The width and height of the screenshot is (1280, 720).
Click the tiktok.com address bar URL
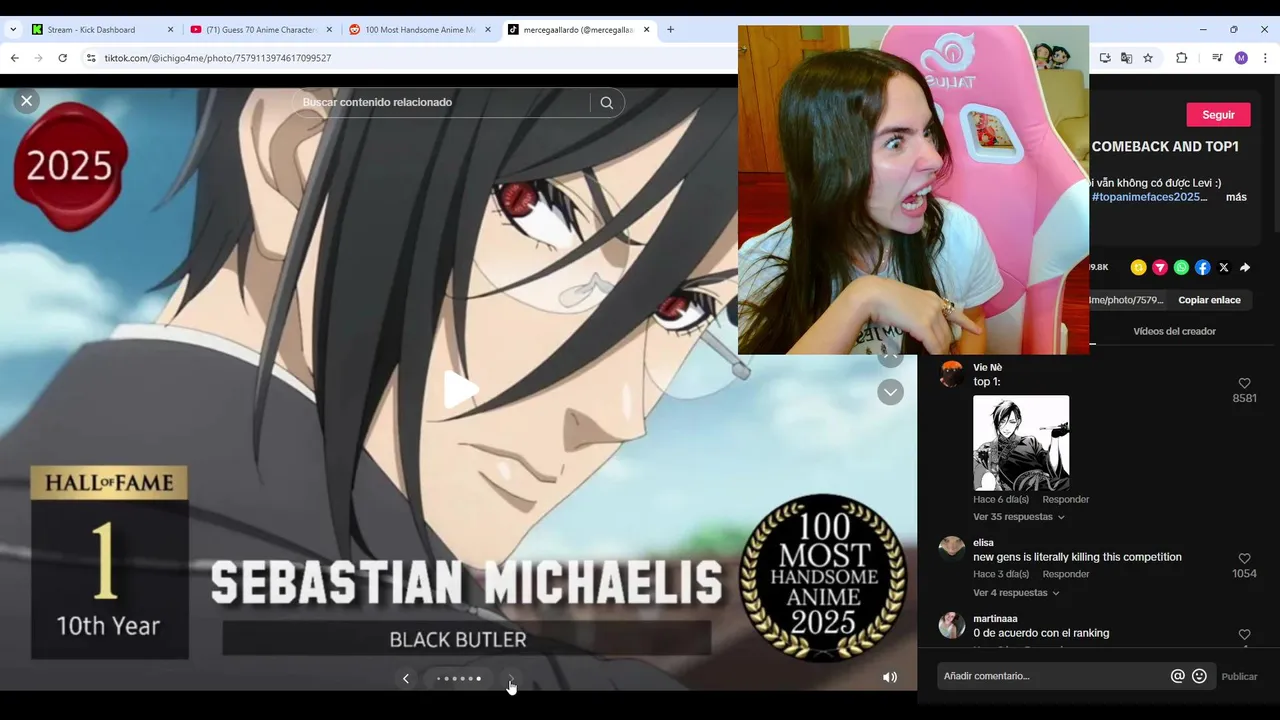218,58
